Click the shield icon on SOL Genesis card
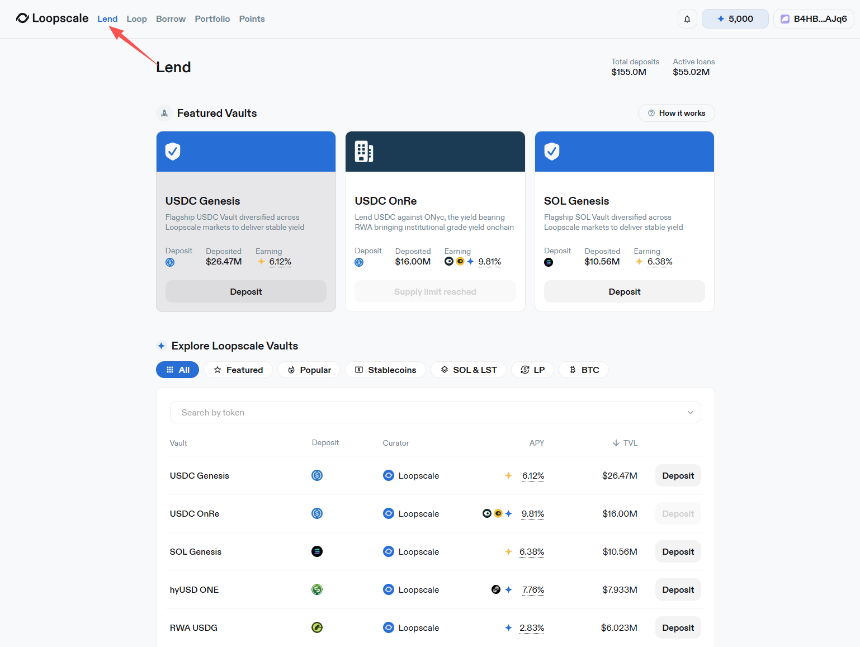 coord(552,151)
